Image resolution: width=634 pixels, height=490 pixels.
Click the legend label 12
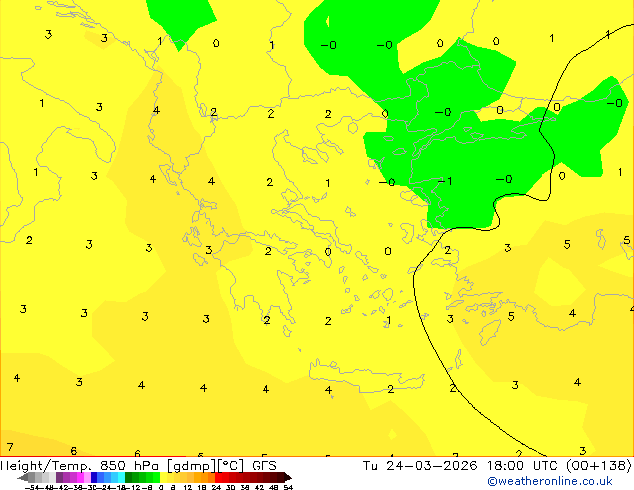(188, 487)
